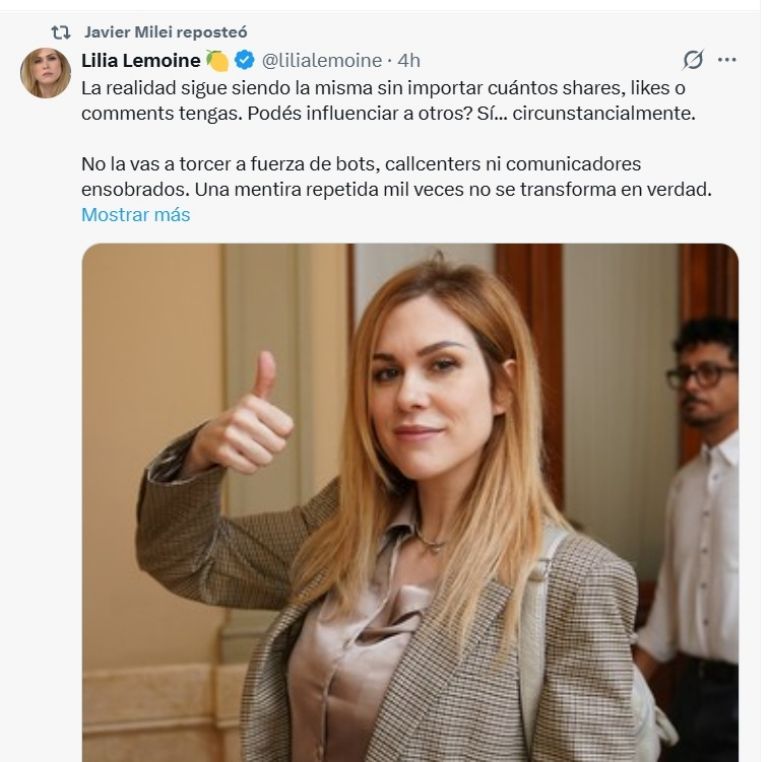
Task: Open Lilia Lemoine display name link
Action: (x=141, y=60)
